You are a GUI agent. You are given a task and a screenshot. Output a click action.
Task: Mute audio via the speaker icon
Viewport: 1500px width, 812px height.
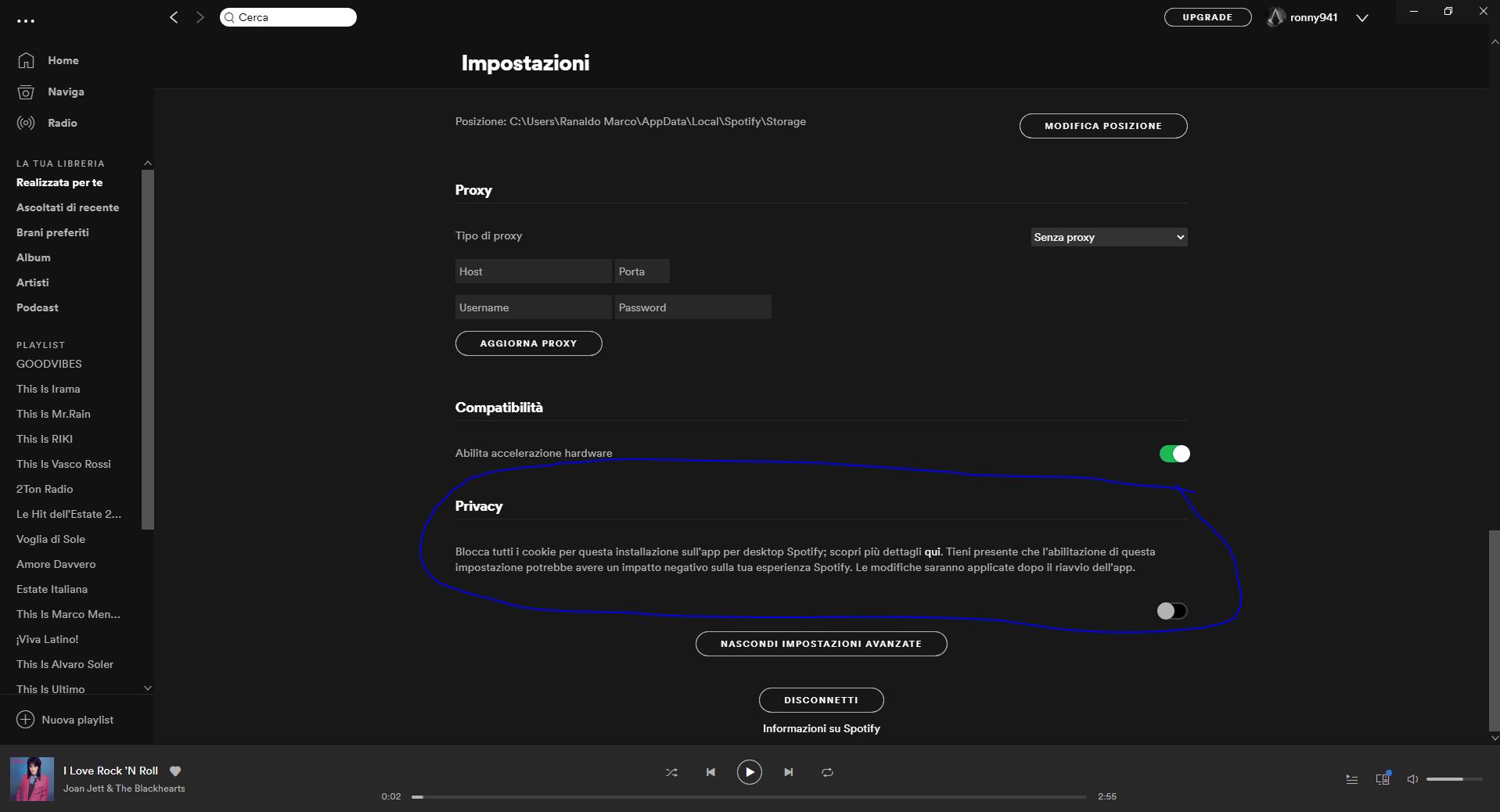point(1412,779)
